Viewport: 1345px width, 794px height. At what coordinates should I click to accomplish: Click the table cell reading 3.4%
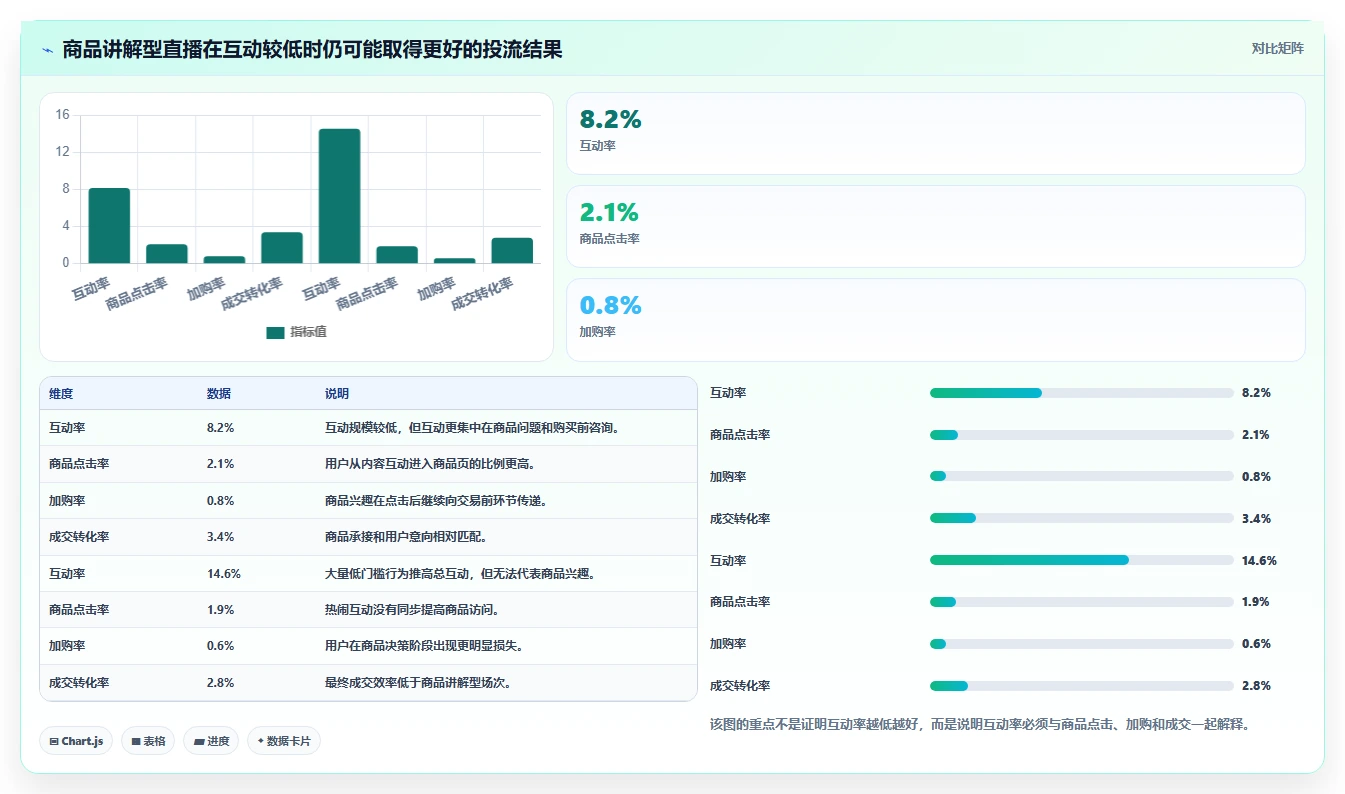point(221,537)
